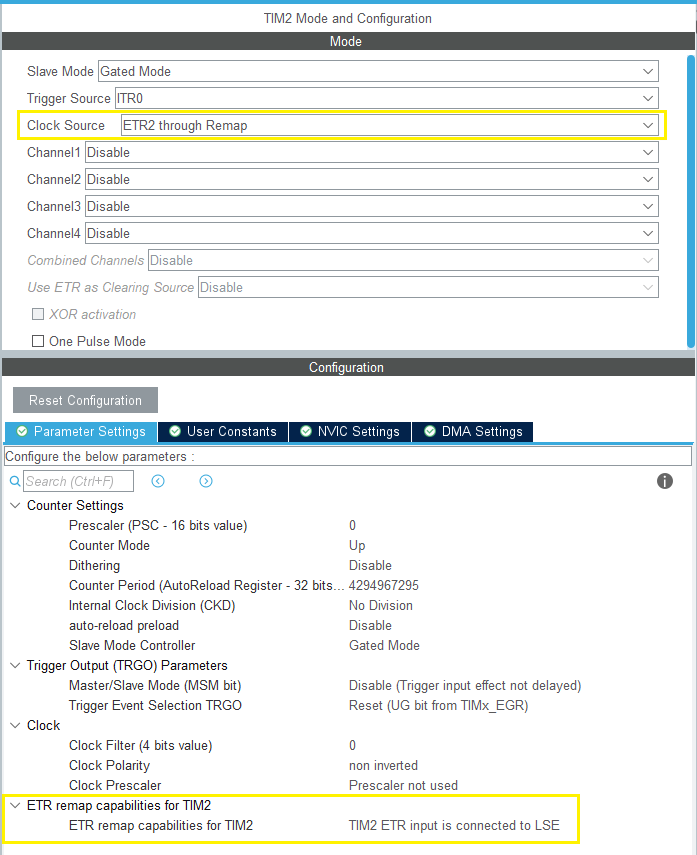Select Internal Clock Division No Division value
This screenshot has width=697, height=855.
tap(381, 605)
